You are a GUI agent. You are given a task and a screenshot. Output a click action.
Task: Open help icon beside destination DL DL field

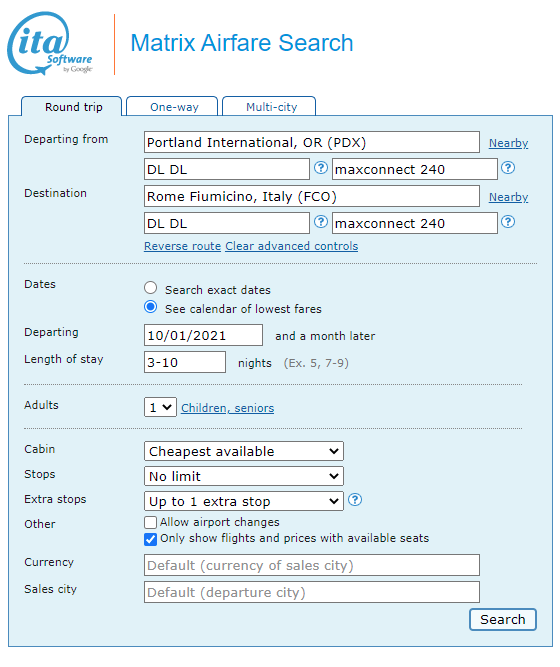coord(321,222)
